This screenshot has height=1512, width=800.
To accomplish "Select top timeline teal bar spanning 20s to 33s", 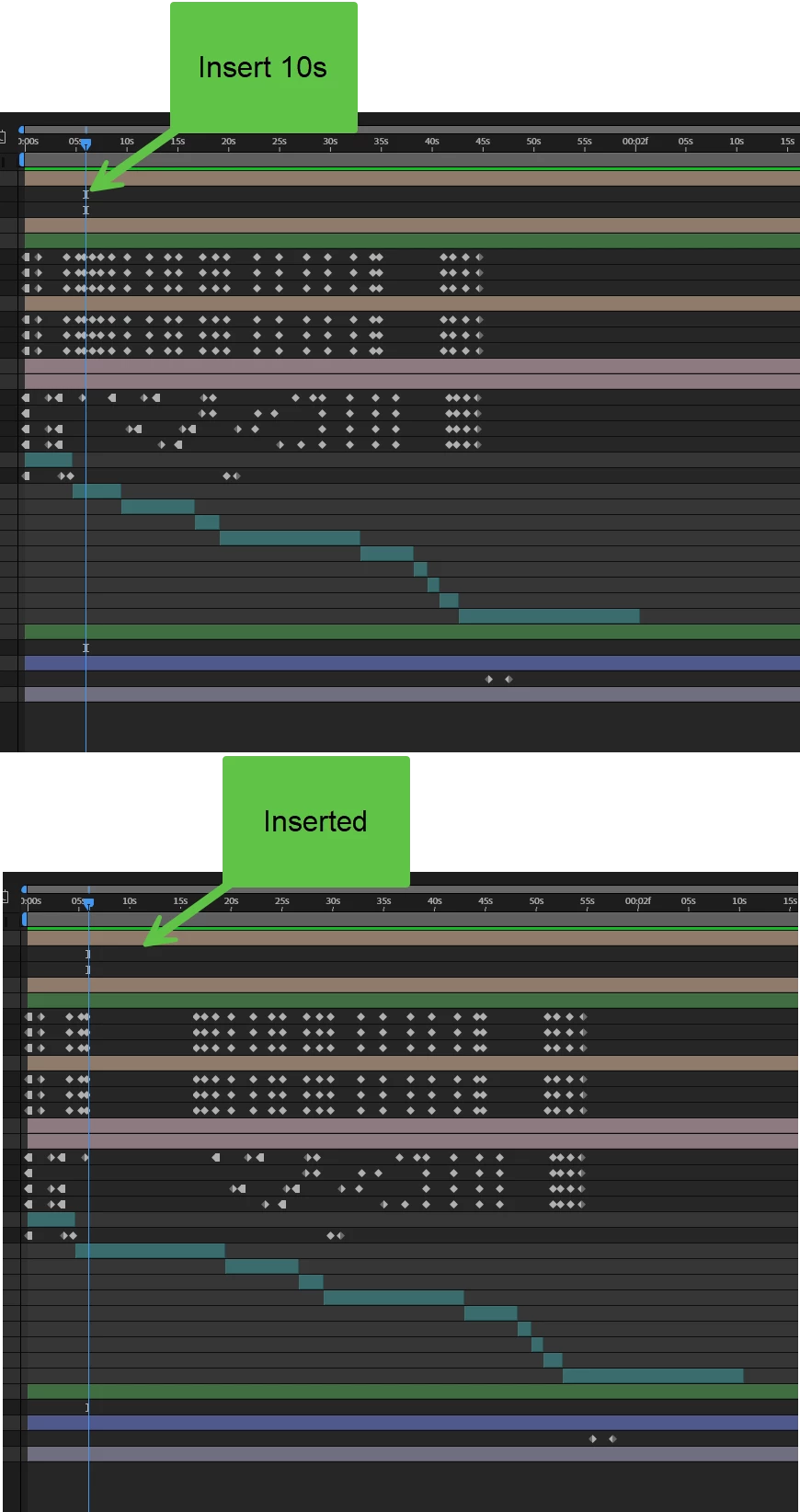I will click(290, 538).
